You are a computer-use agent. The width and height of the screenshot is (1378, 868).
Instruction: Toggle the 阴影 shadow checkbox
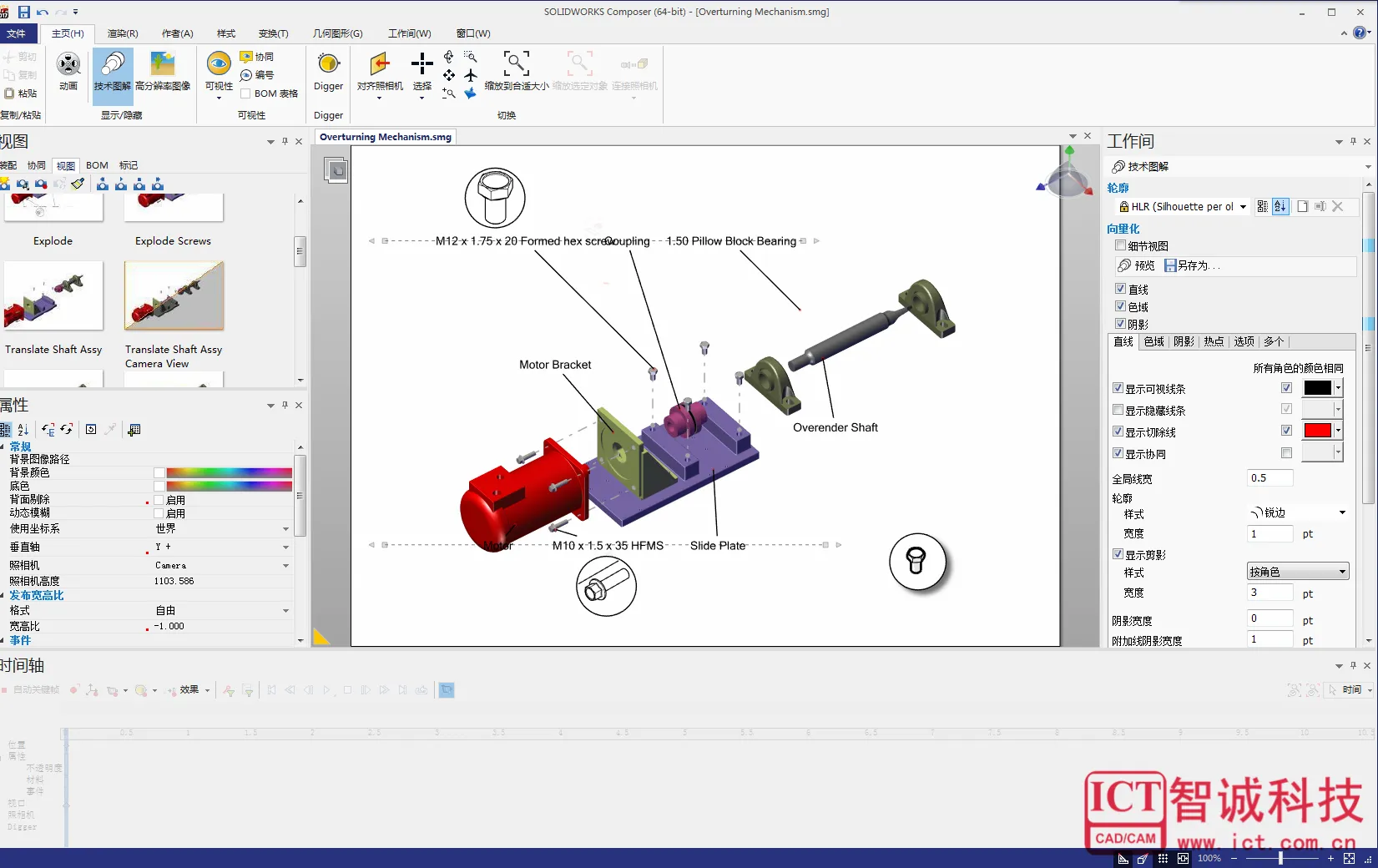(x=1120, y=324)
